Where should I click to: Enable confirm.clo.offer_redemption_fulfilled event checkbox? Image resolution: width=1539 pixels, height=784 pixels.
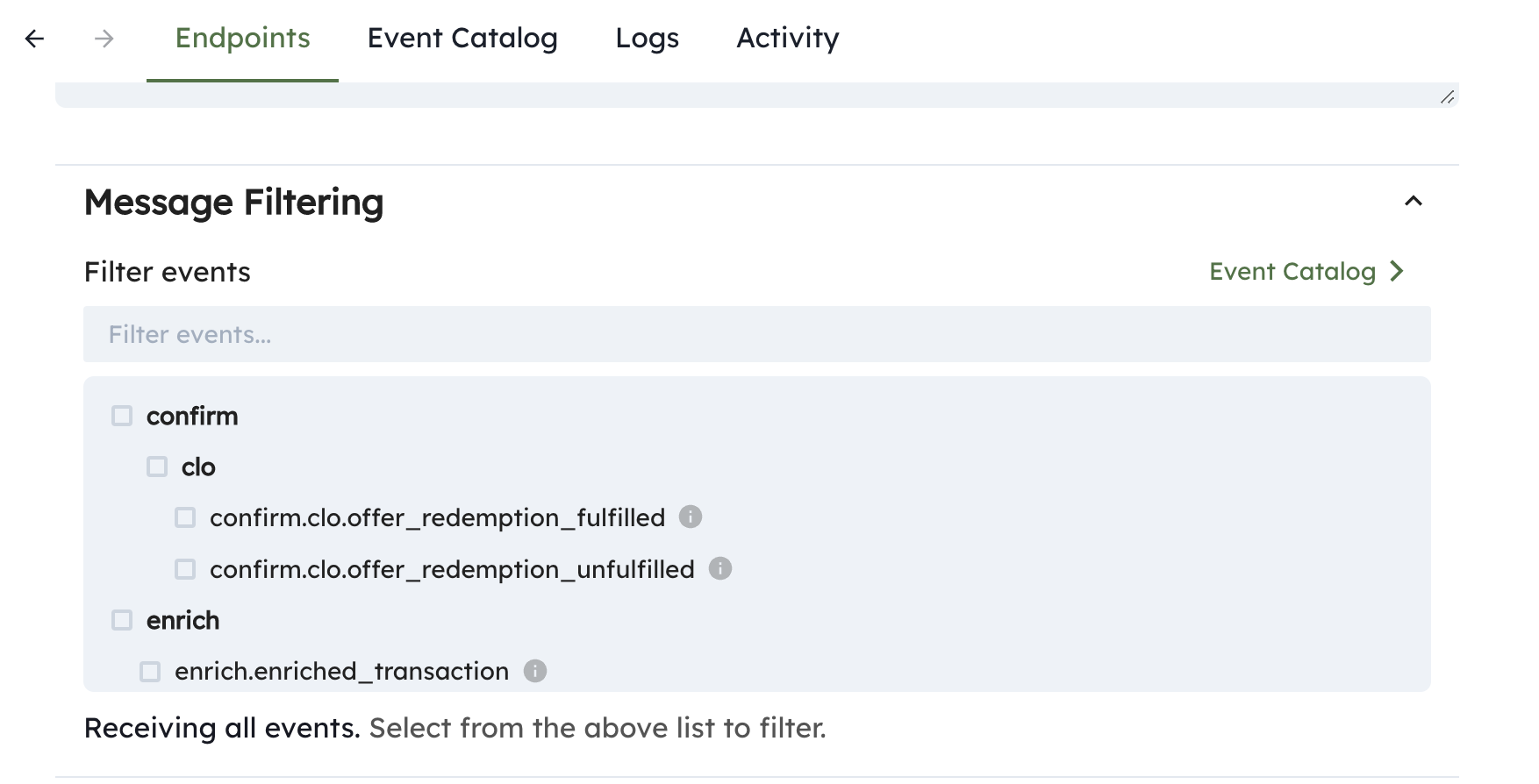coord(185,517)
